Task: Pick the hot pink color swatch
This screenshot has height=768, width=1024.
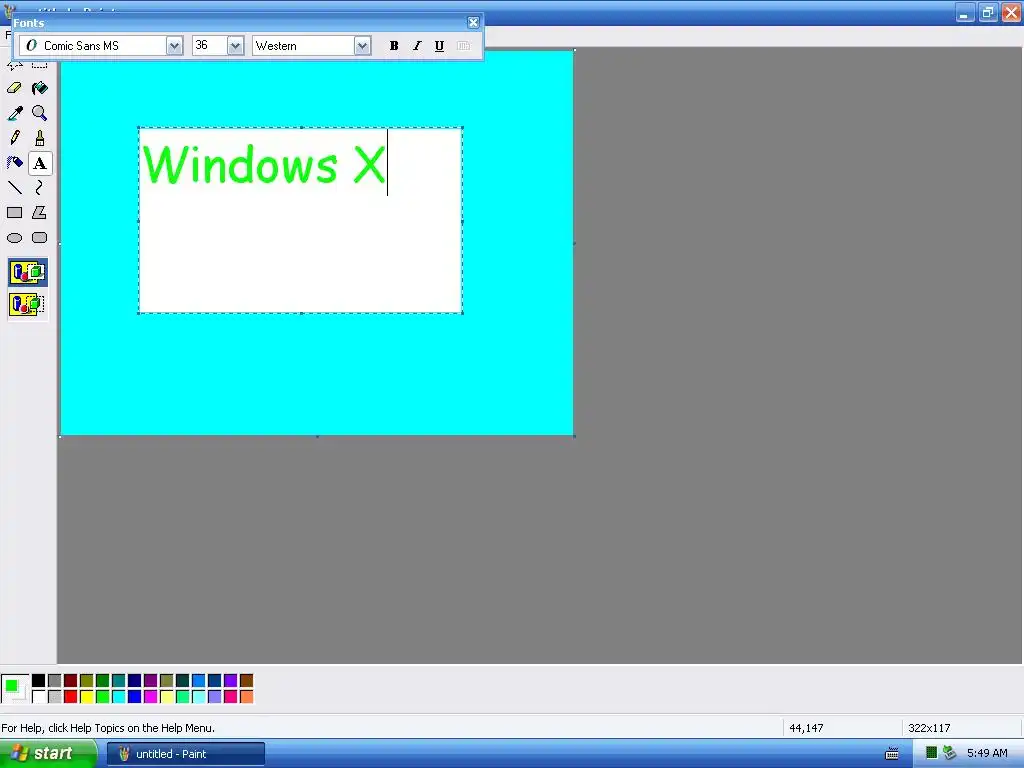Action: coord(231,697)
